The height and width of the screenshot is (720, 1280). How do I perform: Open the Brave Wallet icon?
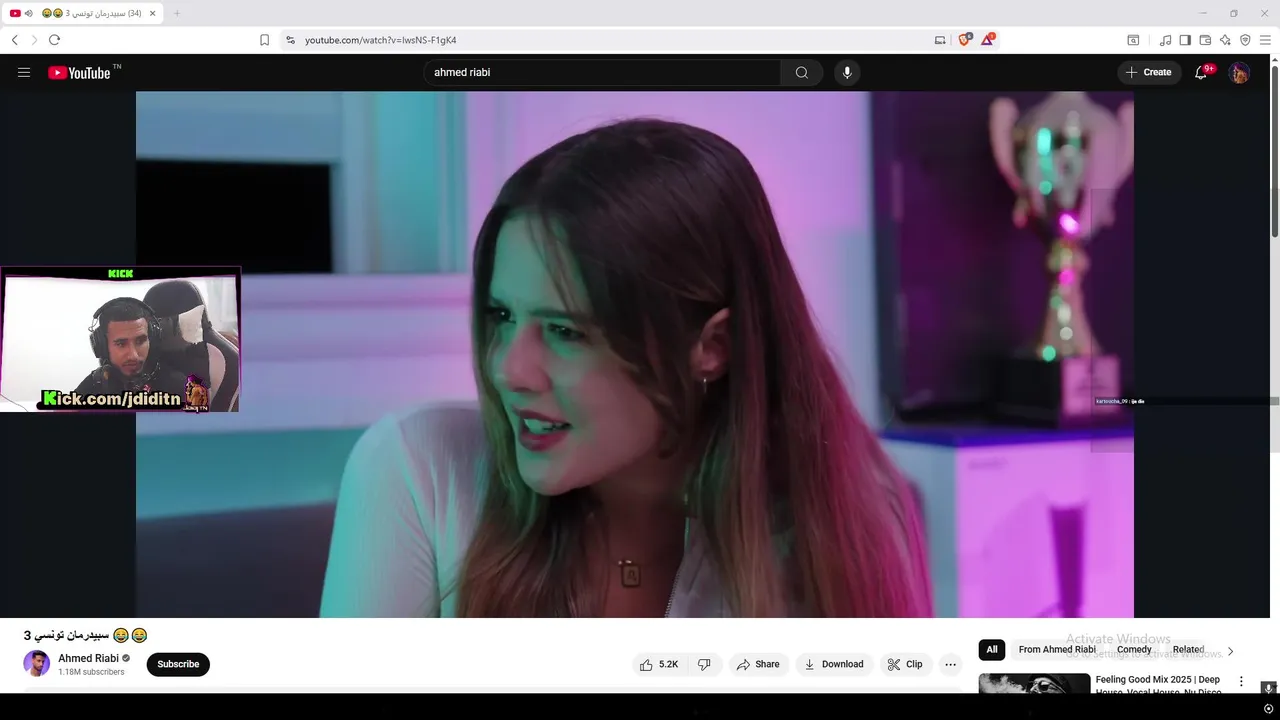pos(1205,40)
